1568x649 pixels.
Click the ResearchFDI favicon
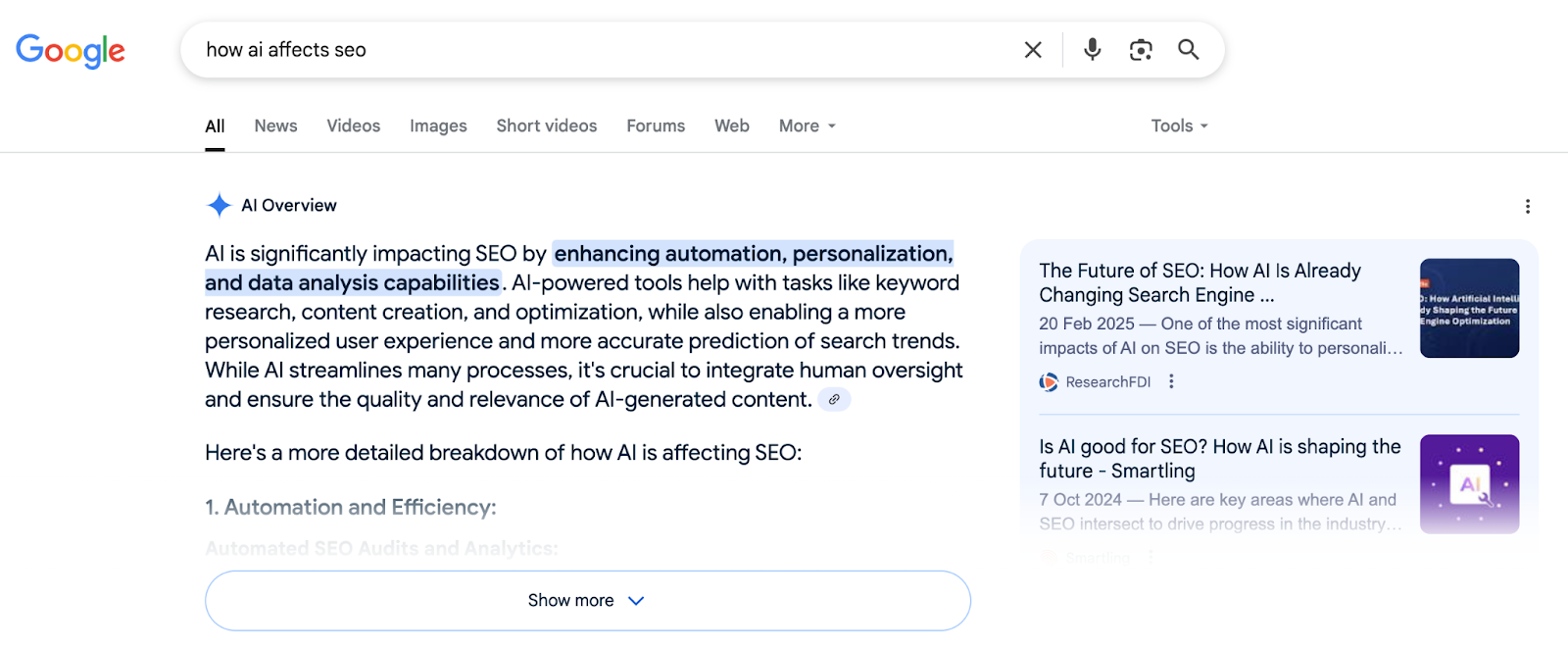pyautogui.click(x=1049, y=382)
